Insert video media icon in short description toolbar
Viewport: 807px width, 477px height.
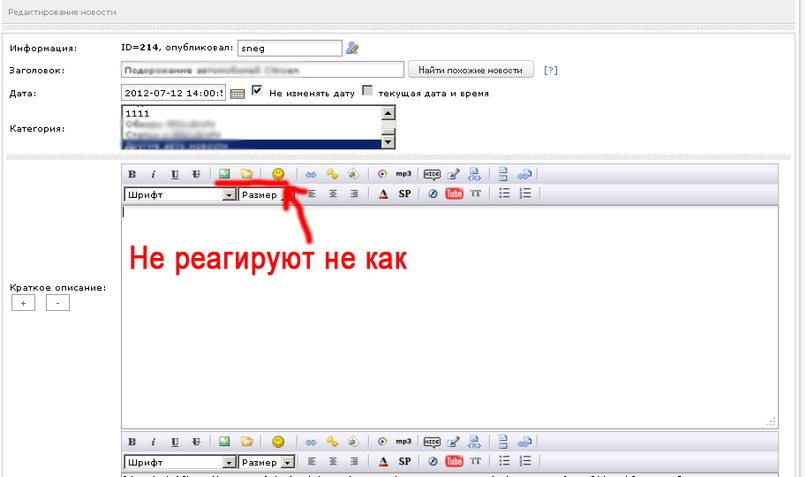click(x=382, y=174)
